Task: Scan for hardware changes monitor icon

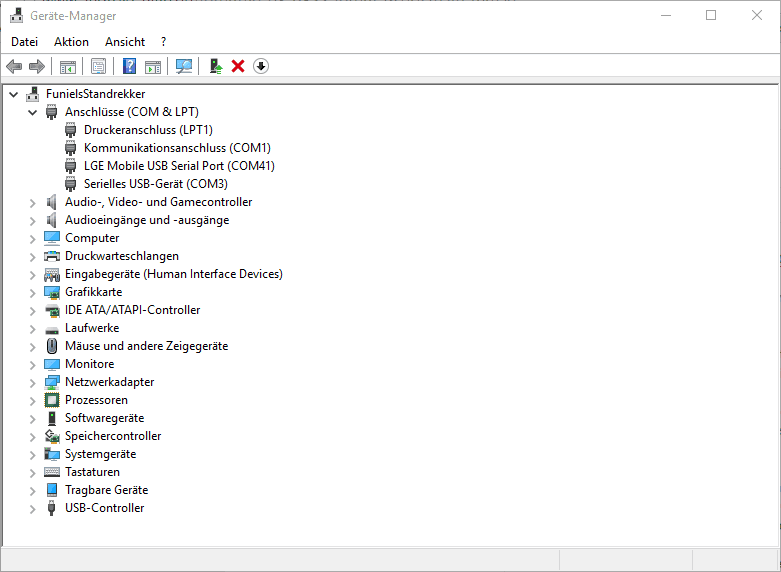Action: pyautogui.click(x=184, y=66)
